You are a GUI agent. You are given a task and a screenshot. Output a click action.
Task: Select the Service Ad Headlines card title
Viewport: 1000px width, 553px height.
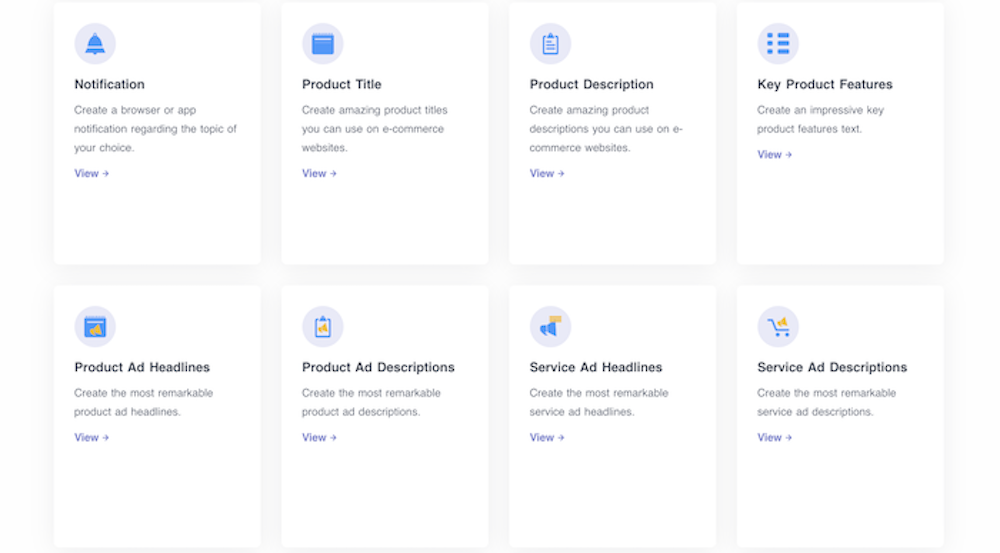pyautogui.click(x=595, y=367)
